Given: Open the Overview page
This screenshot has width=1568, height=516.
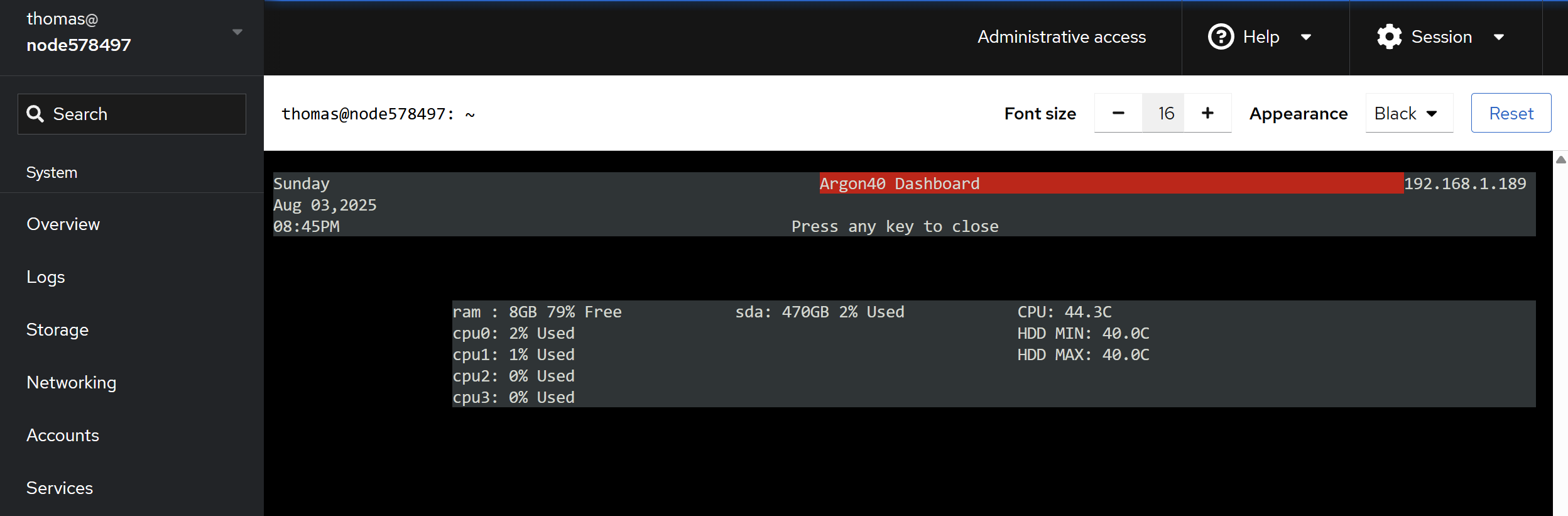Looking at the screenshot, I should (63, 224).
